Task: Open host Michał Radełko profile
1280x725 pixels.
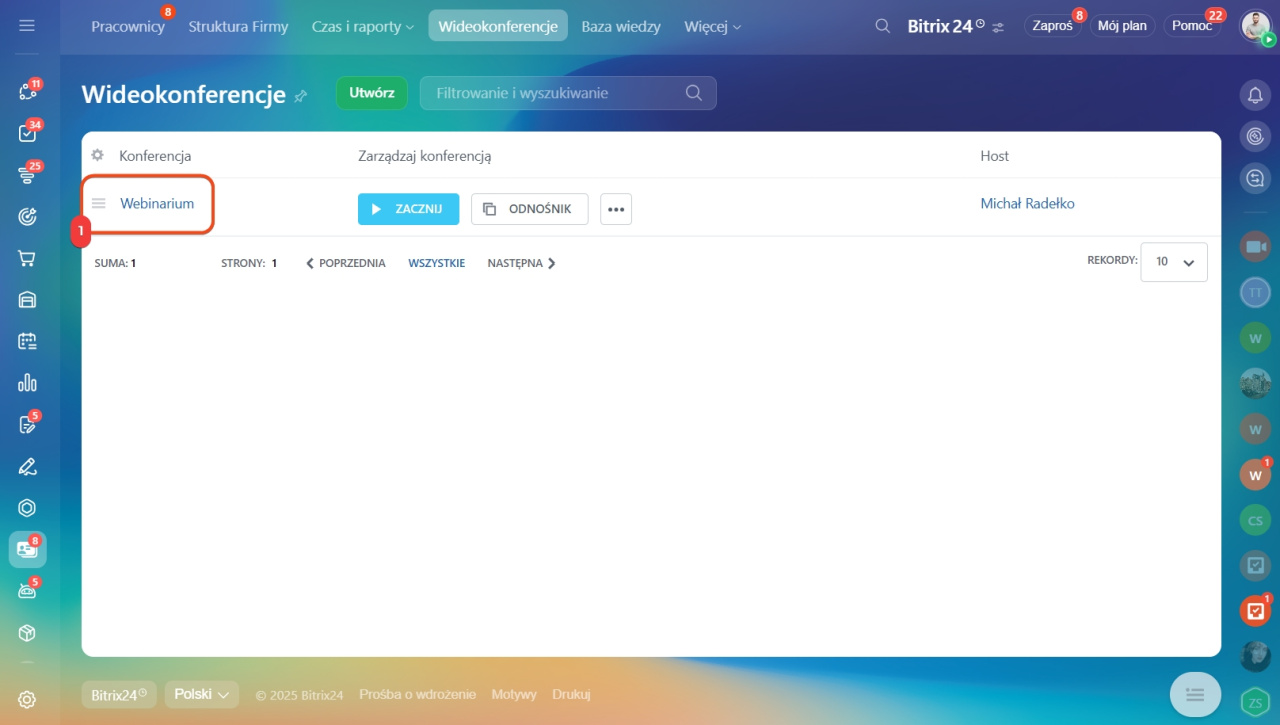Action: pyautogui.click(x=1027, y=203)
